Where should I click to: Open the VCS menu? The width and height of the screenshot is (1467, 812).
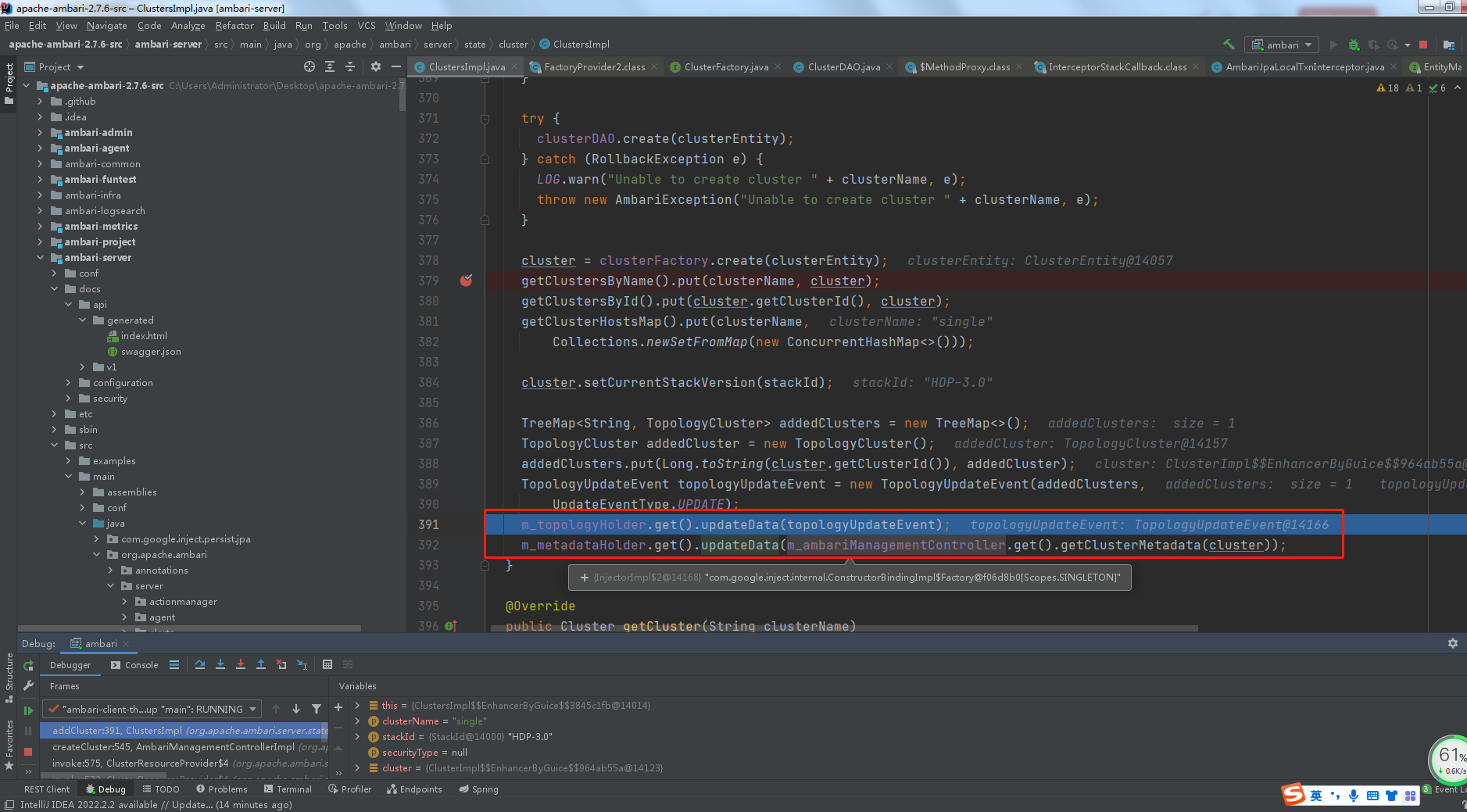(367, 26)
